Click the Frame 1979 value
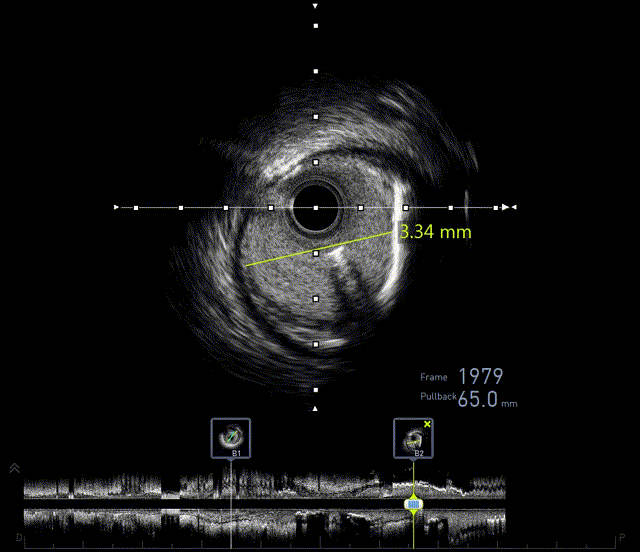The width and height of the screenshot is (640, 552). click(x=481, y=376)
